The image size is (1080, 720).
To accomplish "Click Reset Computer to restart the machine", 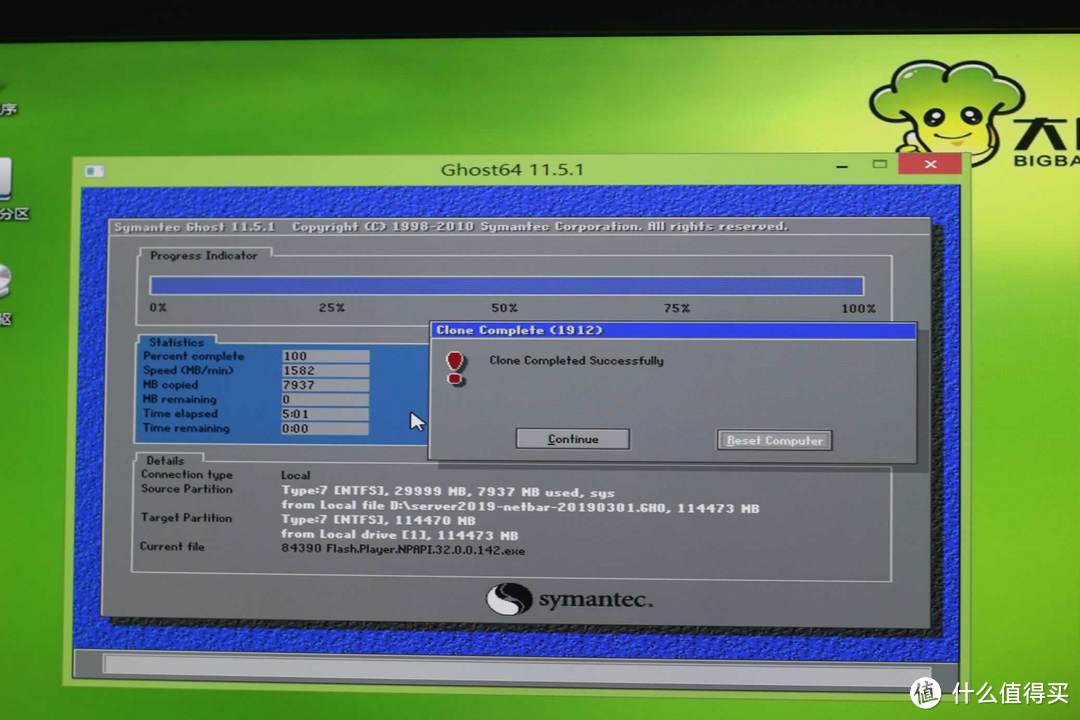I will coord(774,440).
